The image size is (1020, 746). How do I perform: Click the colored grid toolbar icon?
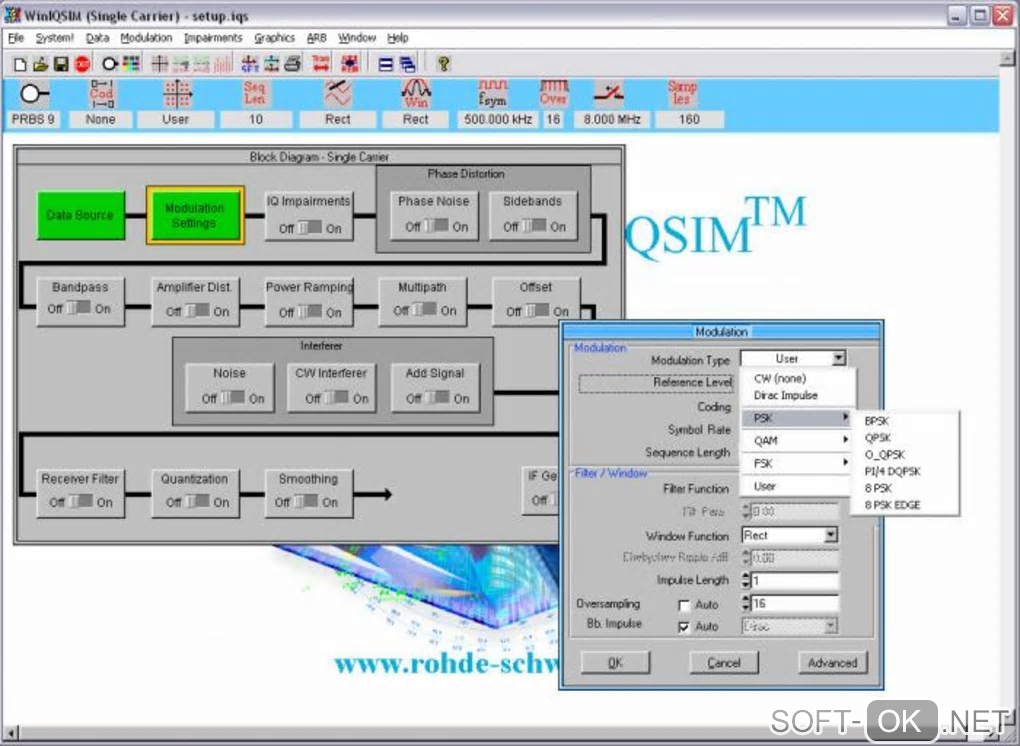pyautogui.click(x=131, y=64)
